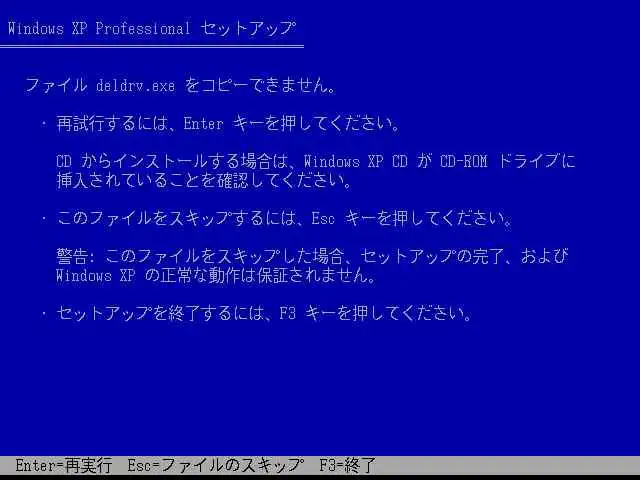
Task: Click bullet beside セットアップを終了する line
Action: [x=44, y=313]
